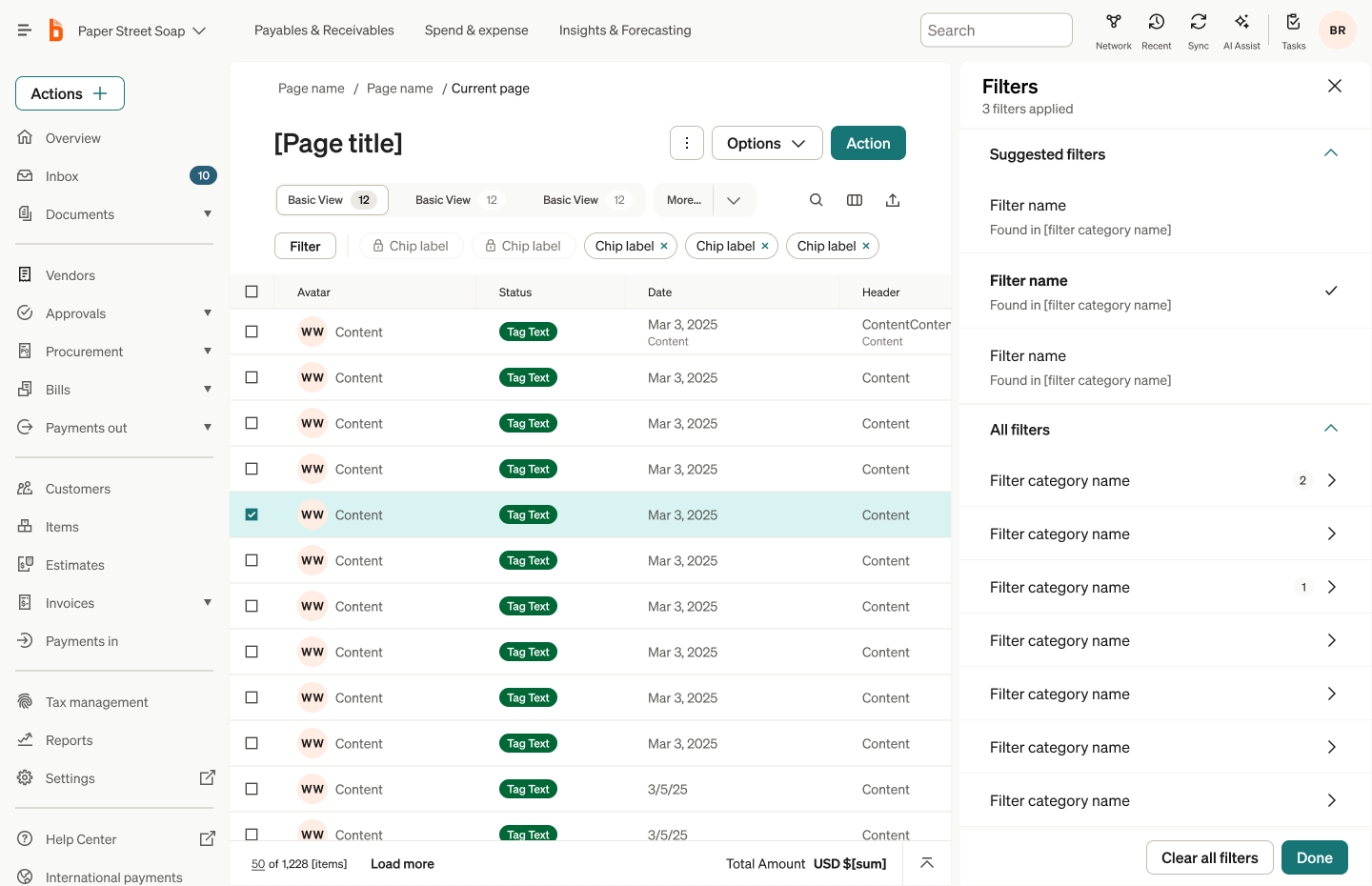Image resolution: width=1372 pixels, height=886 pixels.
Task: Click the Load more link
Action: [402, 863]
